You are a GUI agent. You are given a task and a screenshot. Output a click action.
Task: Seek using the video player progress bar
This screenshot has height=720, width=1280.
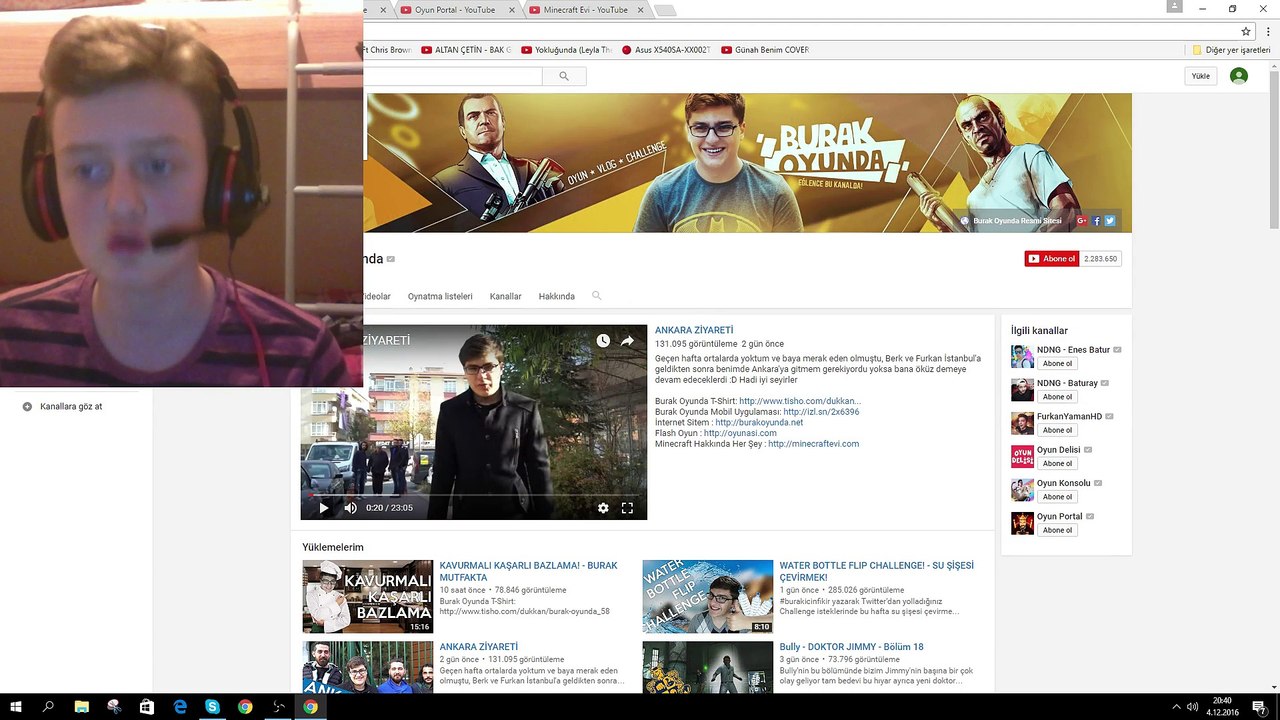pyautogui.click(x=474, y=495)
